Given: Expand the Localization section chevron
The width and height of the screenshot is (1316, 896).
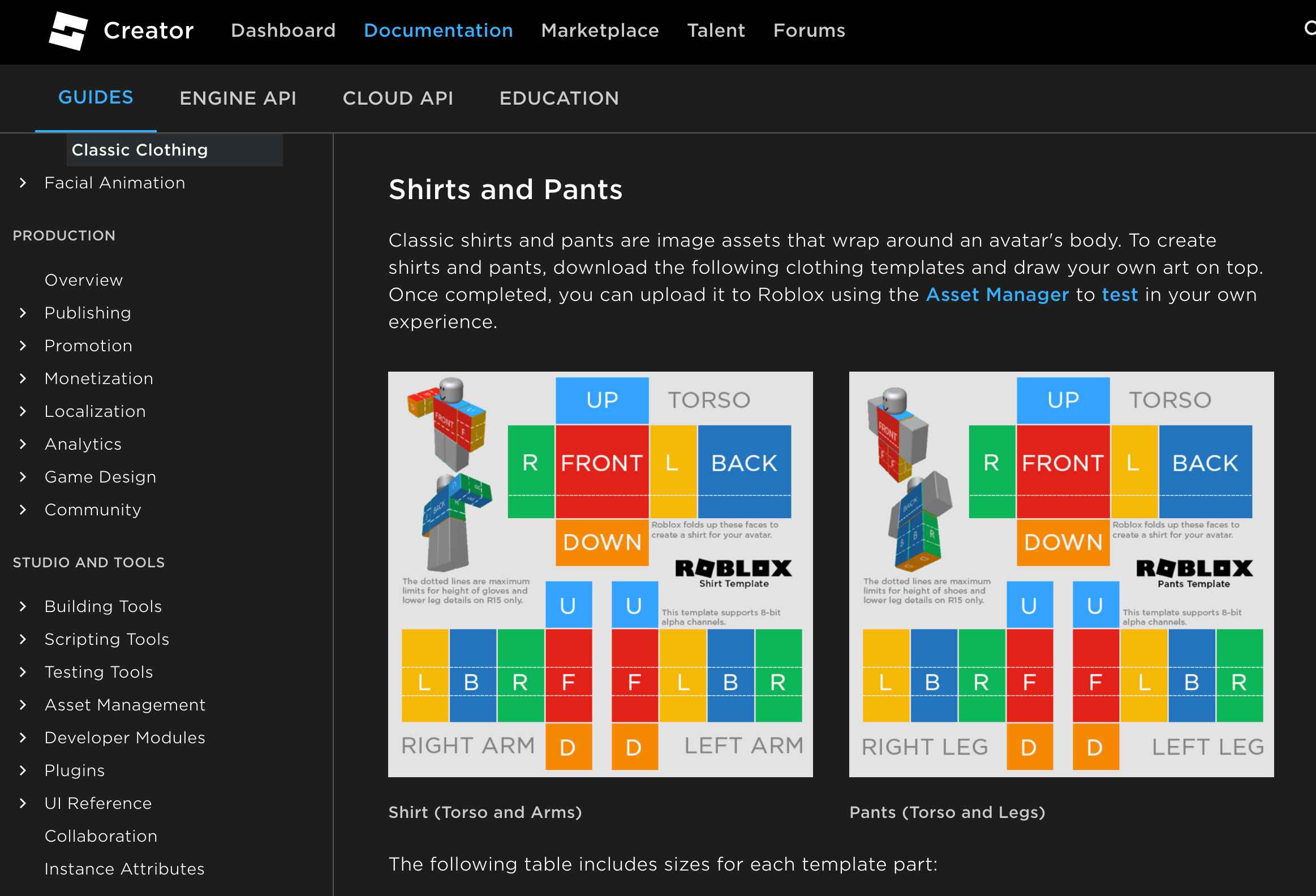Looking at the screenshot, I should tap(23, 411).
